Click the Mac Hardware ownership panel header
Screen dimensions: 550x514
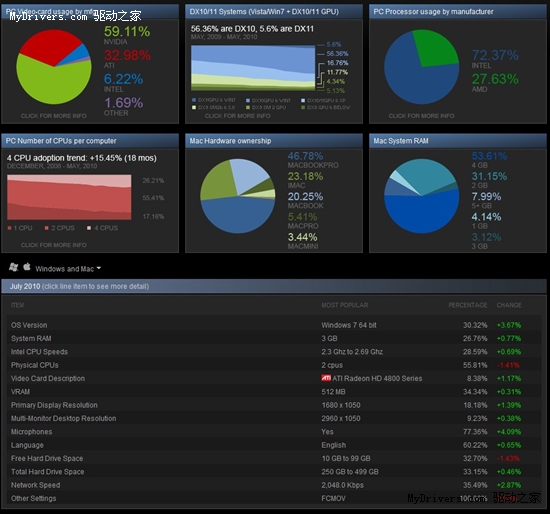[274, 141]
